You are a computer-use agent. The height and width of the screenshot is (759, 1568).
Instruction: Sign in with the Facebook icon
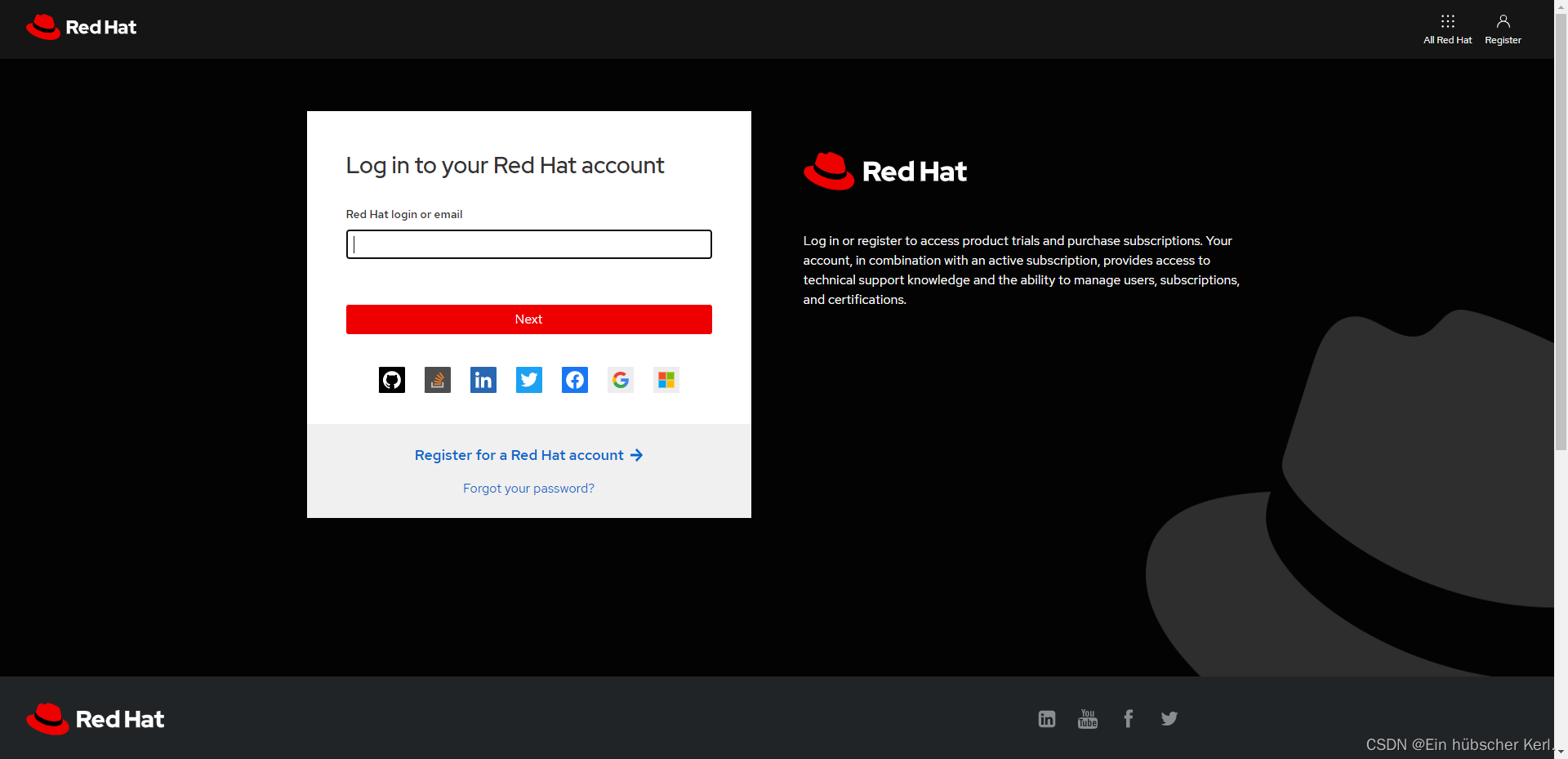(x=575, y=380)
